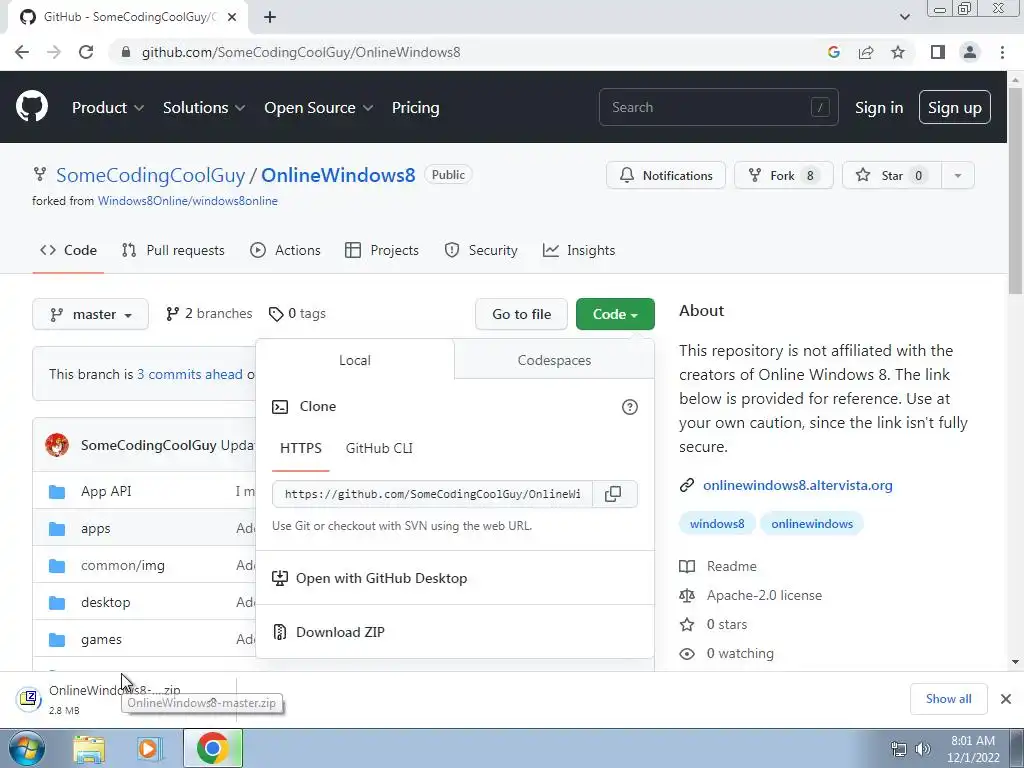1024x768 pixels.
Task: Click the volume speaker tray icon
Action: 923,749
